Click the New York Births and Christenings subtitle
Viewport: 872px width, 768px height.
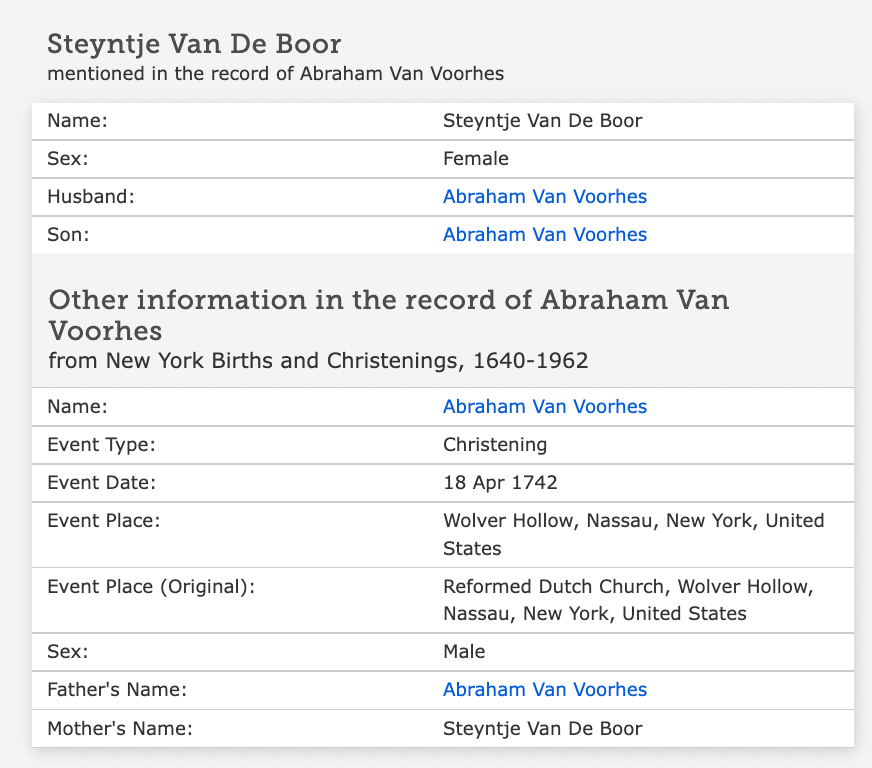[318, 361]
